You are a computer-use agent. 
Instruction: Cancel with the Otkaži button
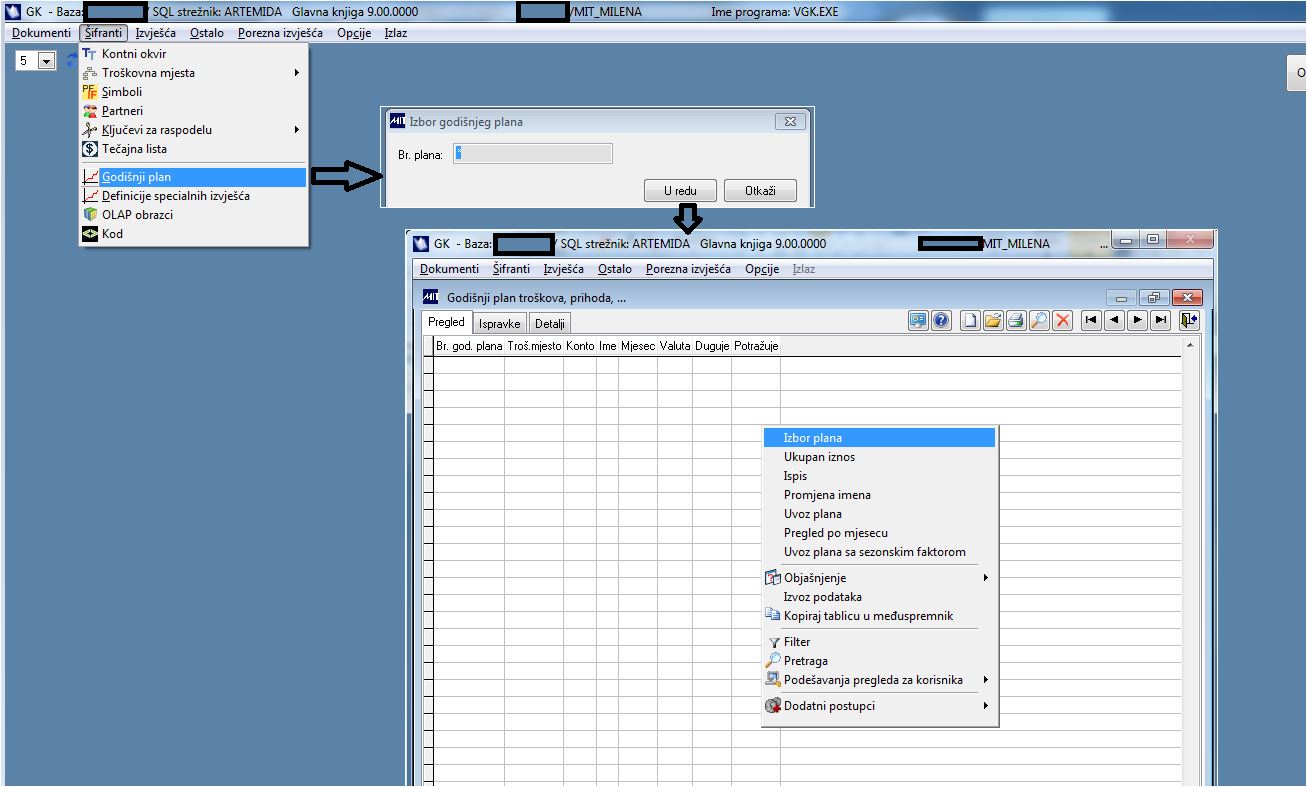coord(760,191)
